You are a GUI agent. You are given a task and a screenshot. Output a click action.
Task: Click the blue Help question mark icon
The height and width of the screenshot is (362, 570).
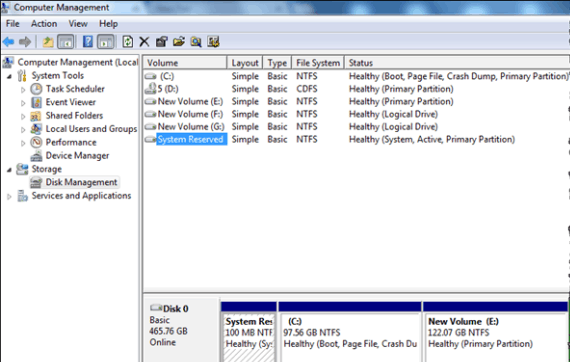point(88,42)
